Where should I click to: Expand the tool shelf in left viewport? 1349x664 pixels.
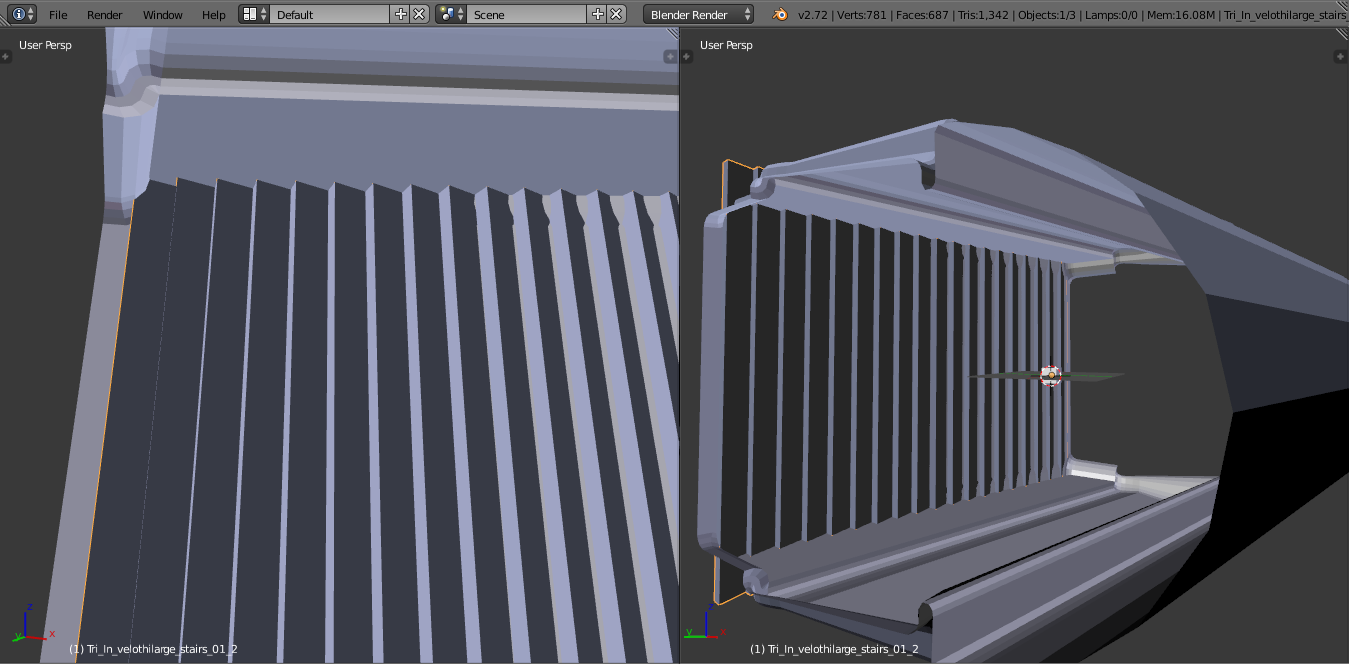point(6,57)
